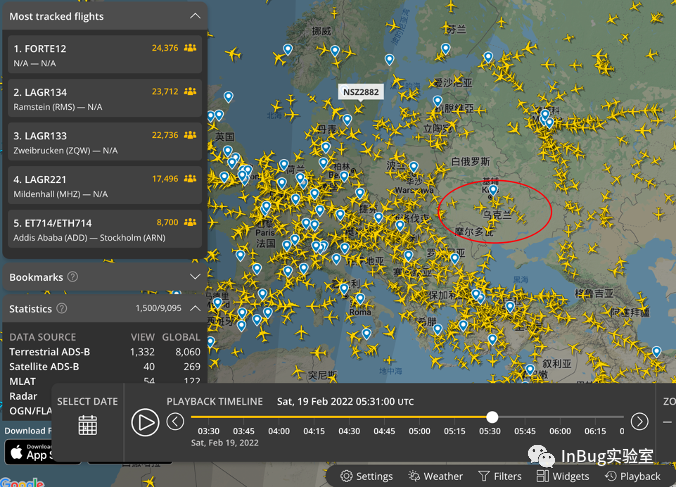The image size is (676, 488).
Task: Open the Playback mode option
Action: click(632, 476)
